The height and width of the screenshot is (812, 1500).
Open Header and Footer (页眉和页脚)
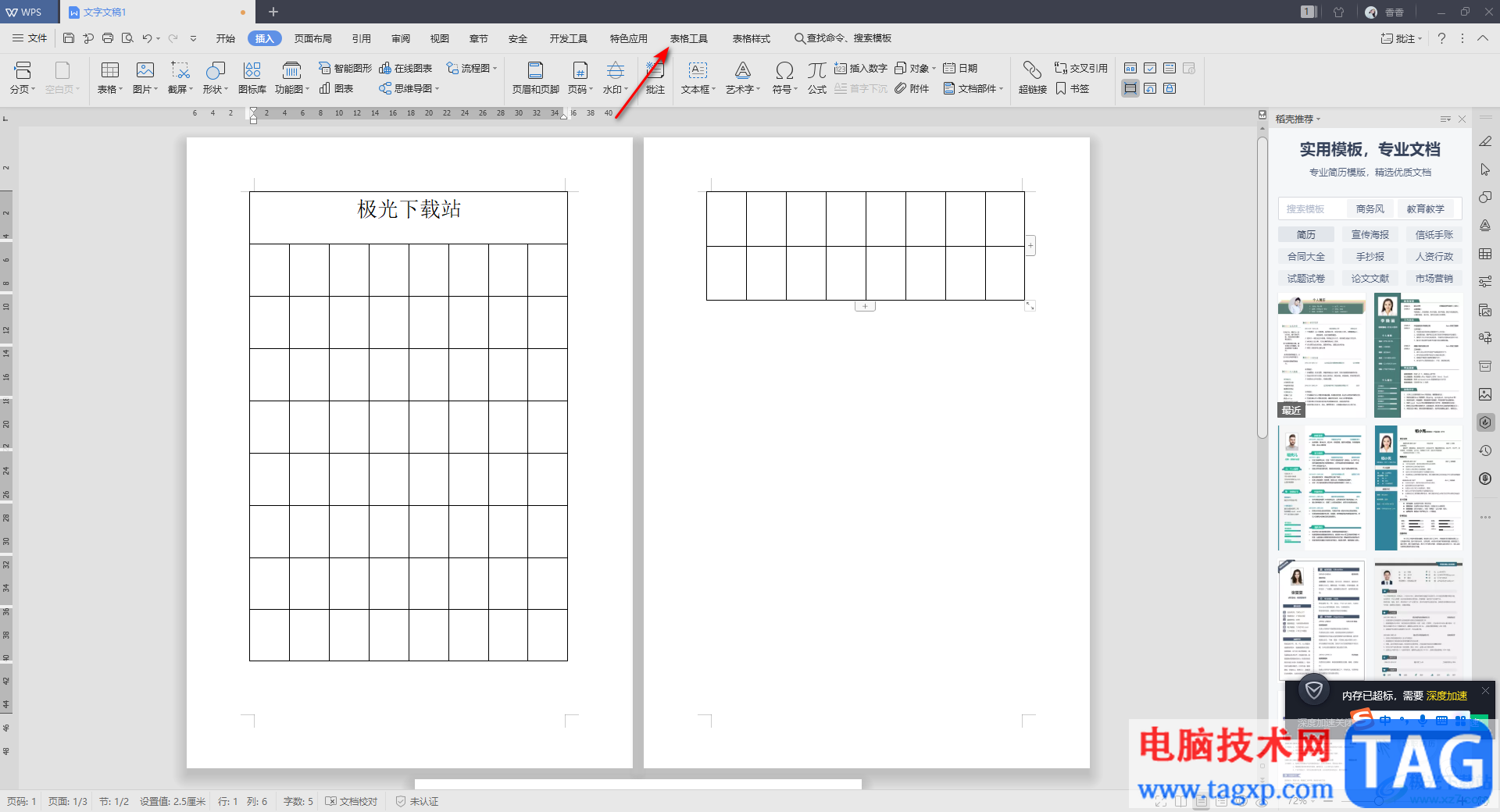[535, 78]
